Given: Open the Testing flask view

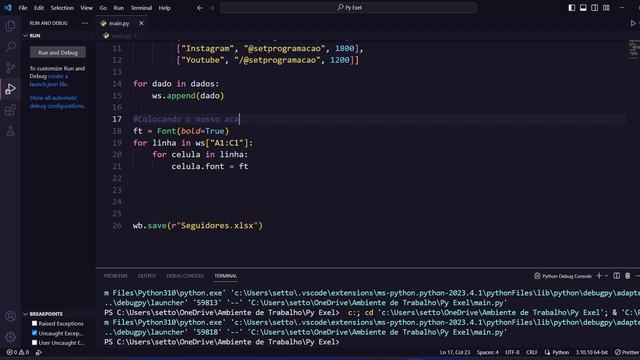Looking at the screenshot, I should coord(10,131).
